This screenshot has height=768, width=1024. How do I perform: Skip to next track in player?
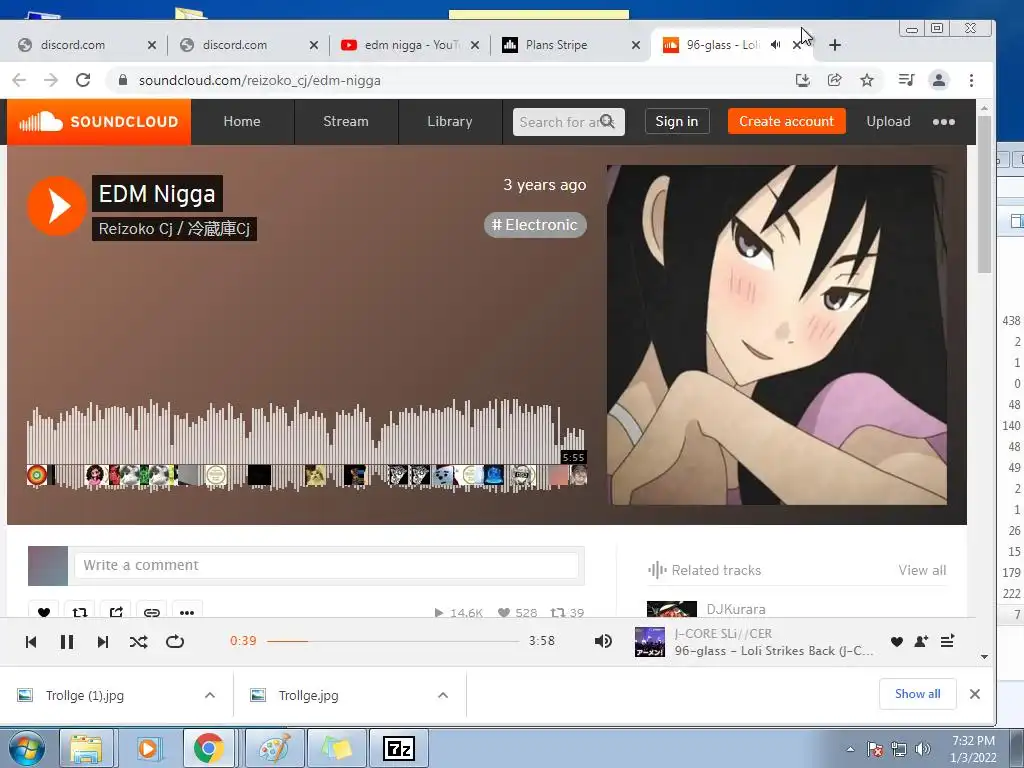coord(103,642)
